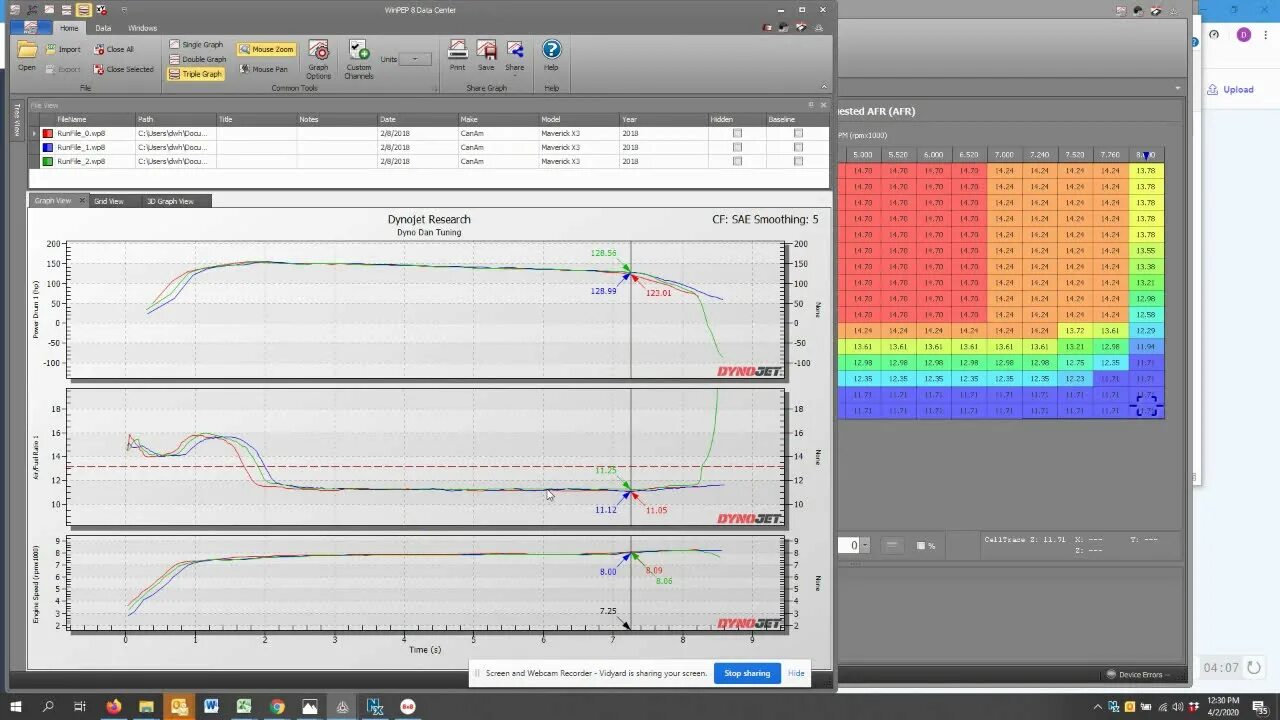This screenshot has width=1280, height=720.
Task: Open the browser three-dot menu
Action: (x=1268, y=34)
